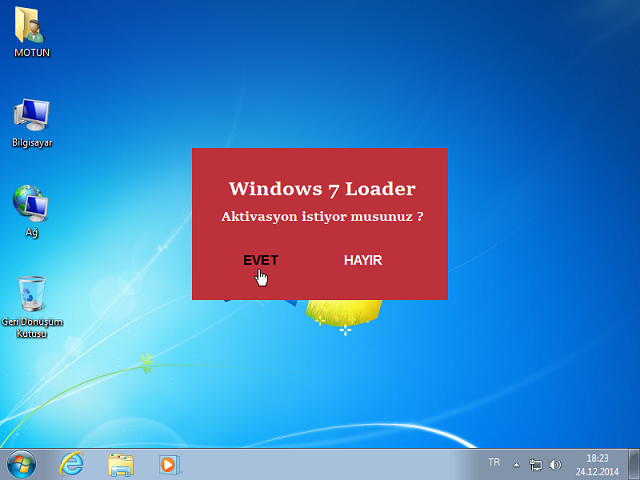Open Windows Explorer from the taskbar

[121, 464]
